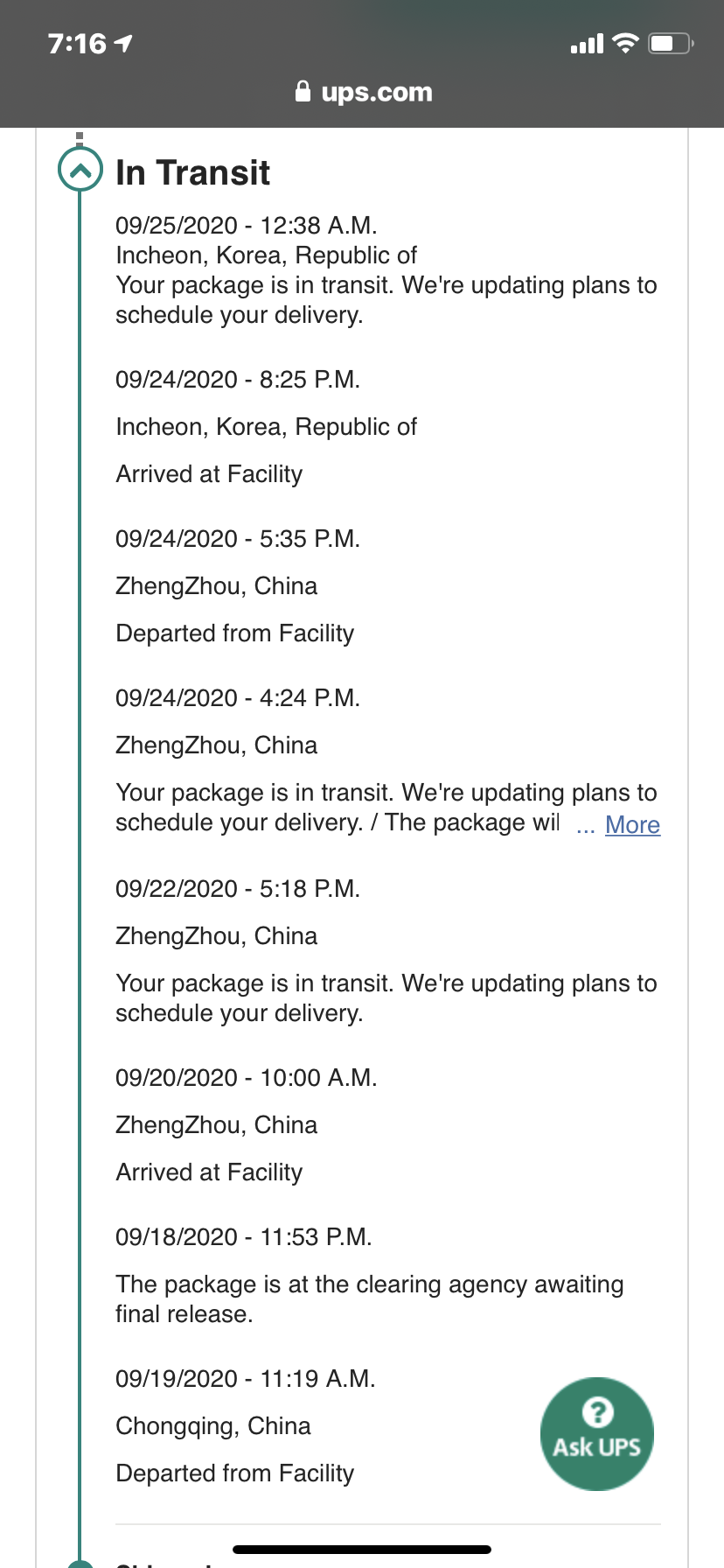Tap the 5:35 P.M. Departed from Facility entry
Screen dimensions: 724x1568
(x=238, y=586)
